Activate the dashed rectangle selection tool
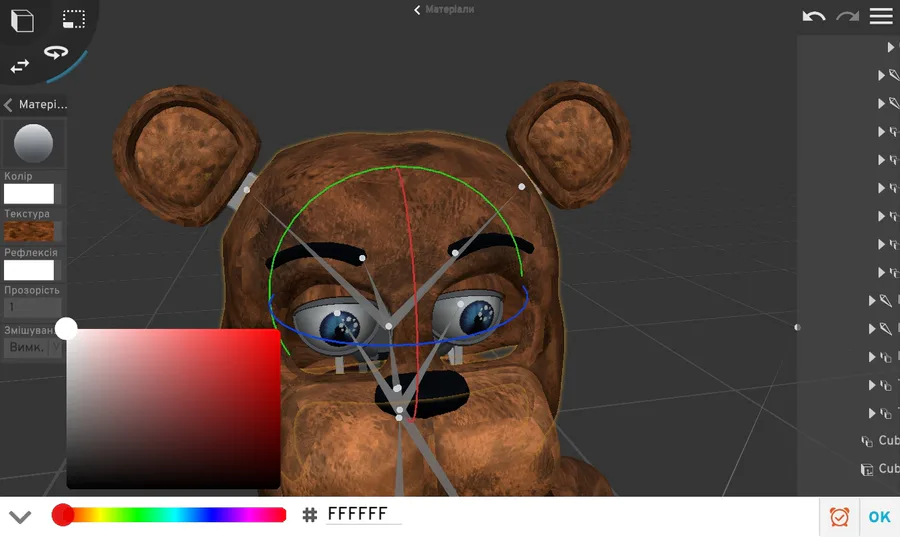 [74, 20]
